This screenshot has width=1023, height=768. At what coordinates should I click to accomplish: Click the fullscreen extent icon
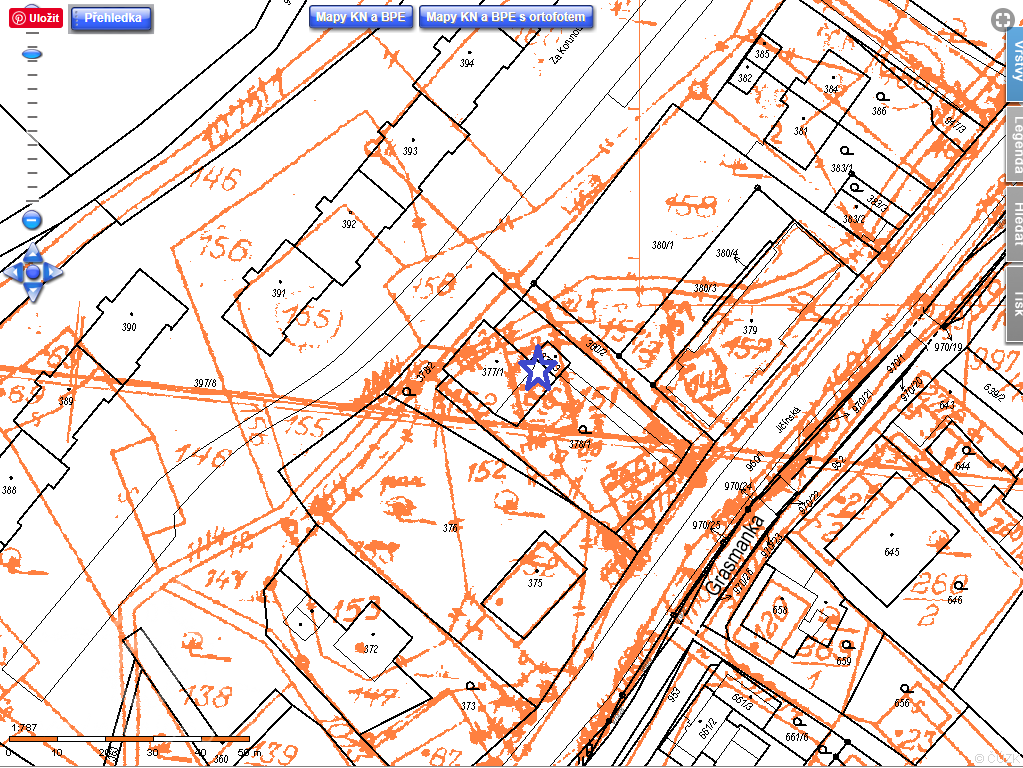pyautogui.click(x=1001, y=19)
